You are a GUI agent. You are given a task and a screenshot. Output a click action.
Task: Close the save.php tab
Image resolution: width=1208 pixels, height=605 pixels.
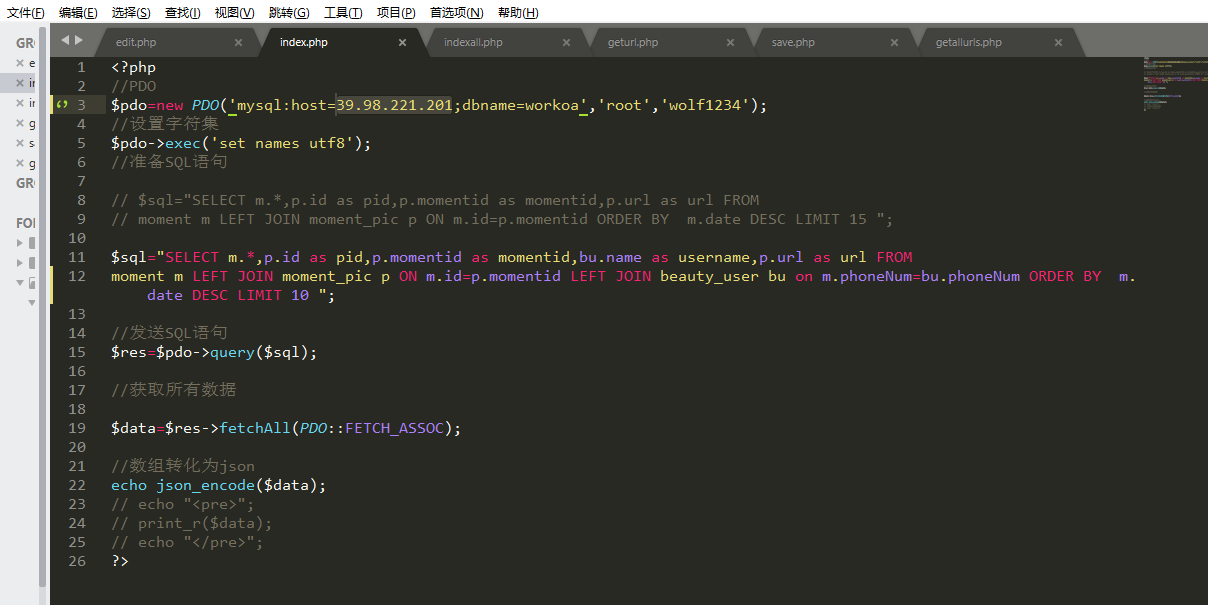[x=894, y=43]
